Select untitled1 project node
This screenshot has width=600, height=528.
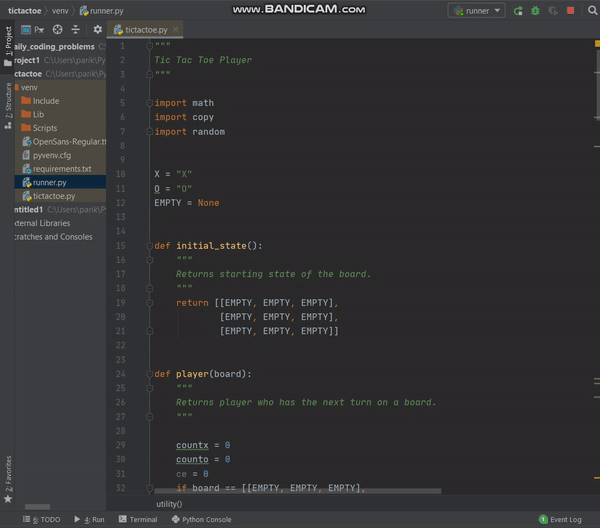(x=60, y=210)
